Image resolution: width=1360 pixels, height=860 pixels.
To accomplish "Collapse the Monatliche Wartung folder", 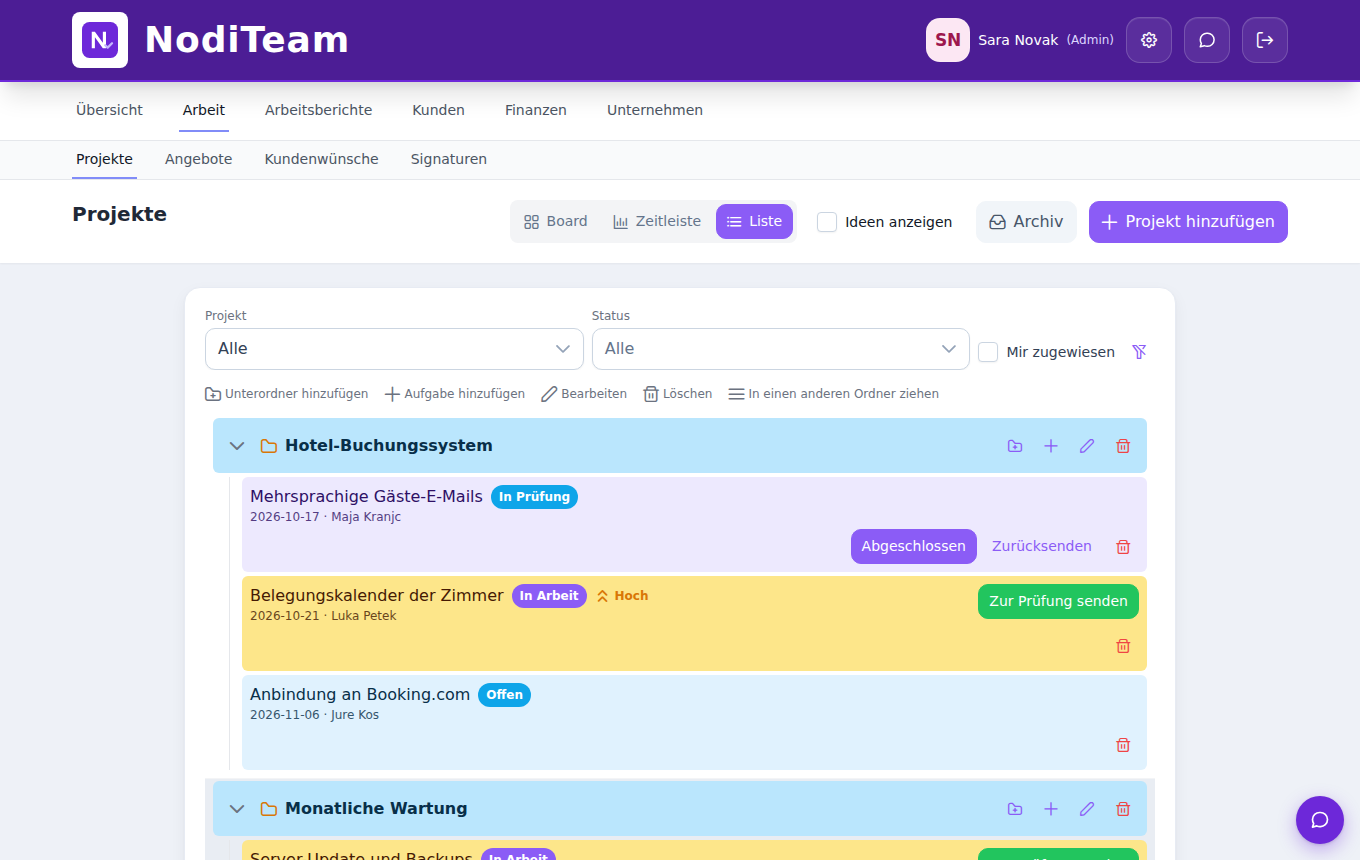I will (x=237, y=809).
